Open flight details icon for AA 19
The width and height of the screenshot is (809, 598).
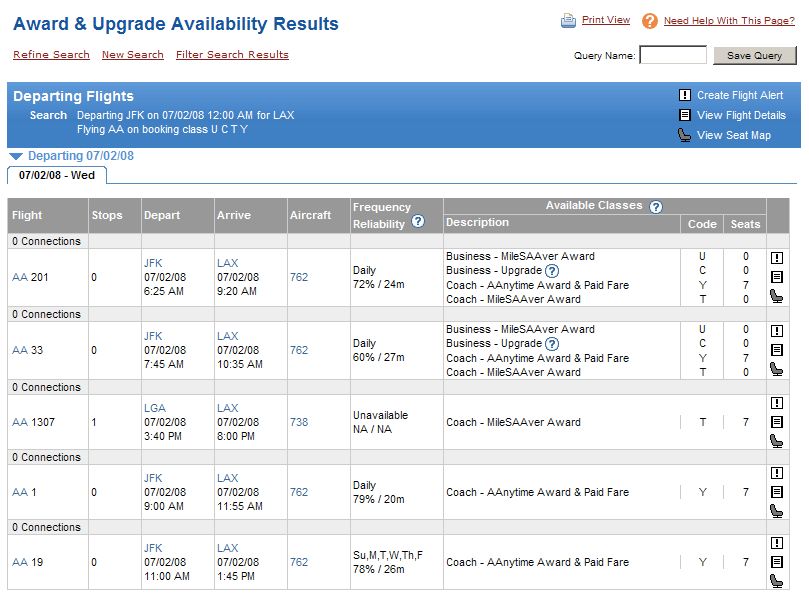click(x=776, y=562)
